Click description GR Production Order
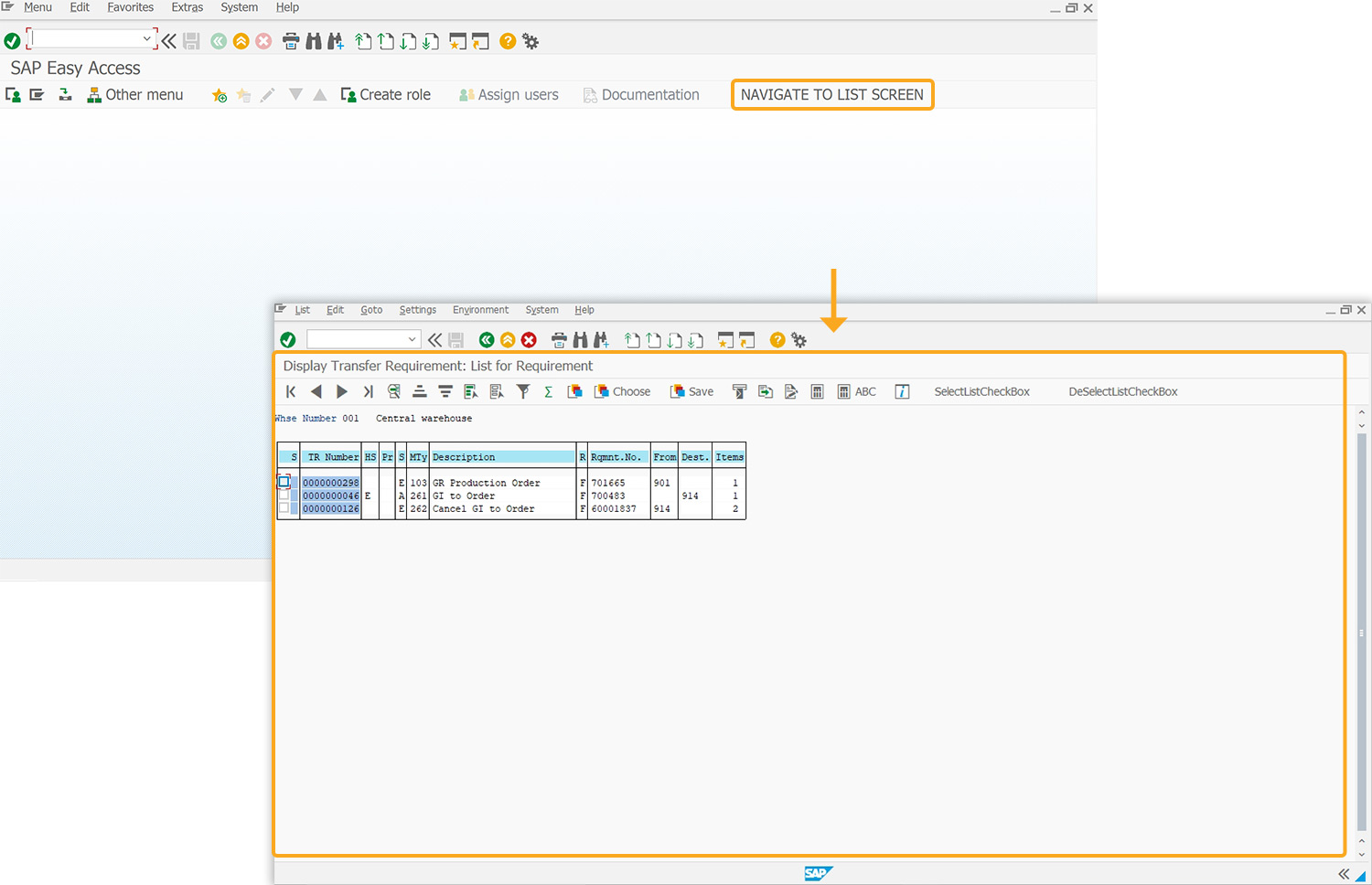This screenshot has height=885, width=1372. point(487,483)
